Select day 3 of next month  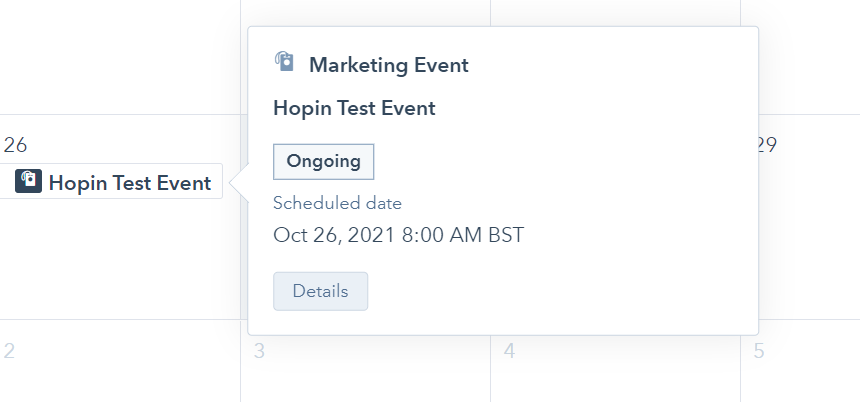(259, 351)
